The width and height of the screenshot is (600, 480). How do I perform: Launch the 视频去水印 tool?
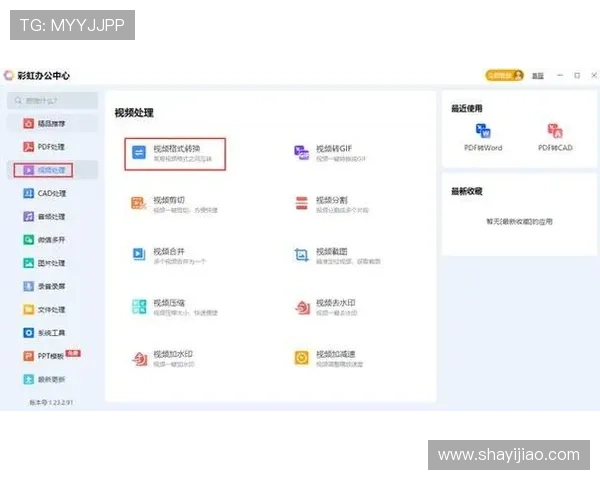pos(326,307)
